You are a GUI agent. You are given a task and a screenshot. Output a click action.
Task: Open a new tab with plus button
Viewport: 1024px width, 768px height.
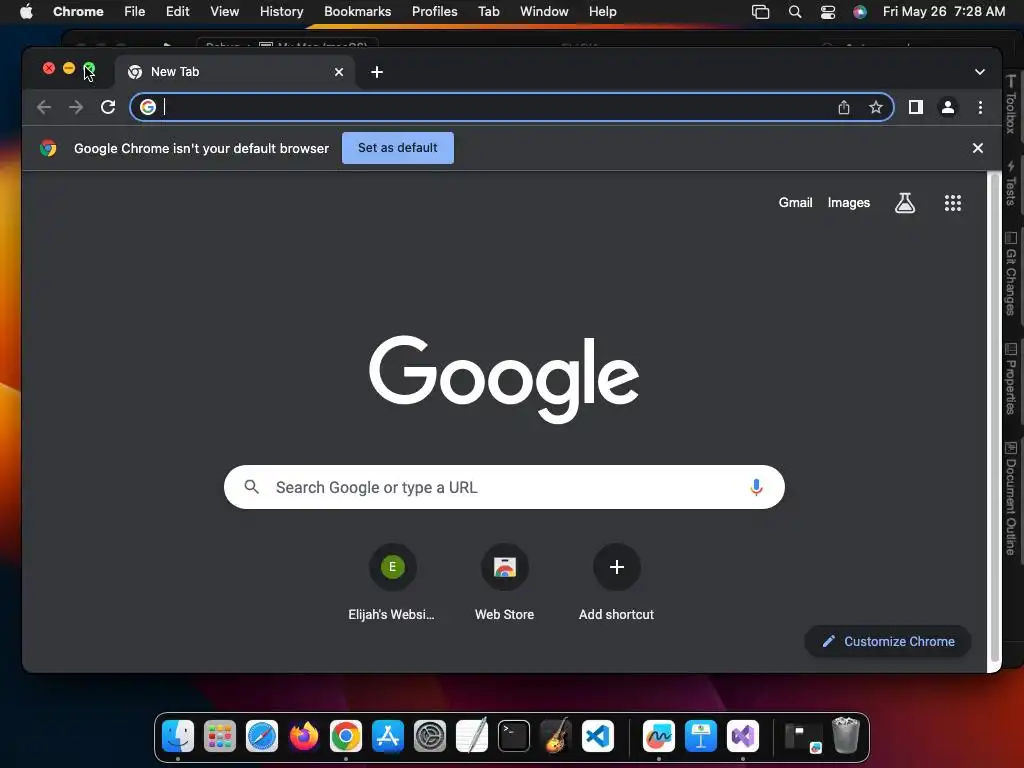[x=377, y=72]
